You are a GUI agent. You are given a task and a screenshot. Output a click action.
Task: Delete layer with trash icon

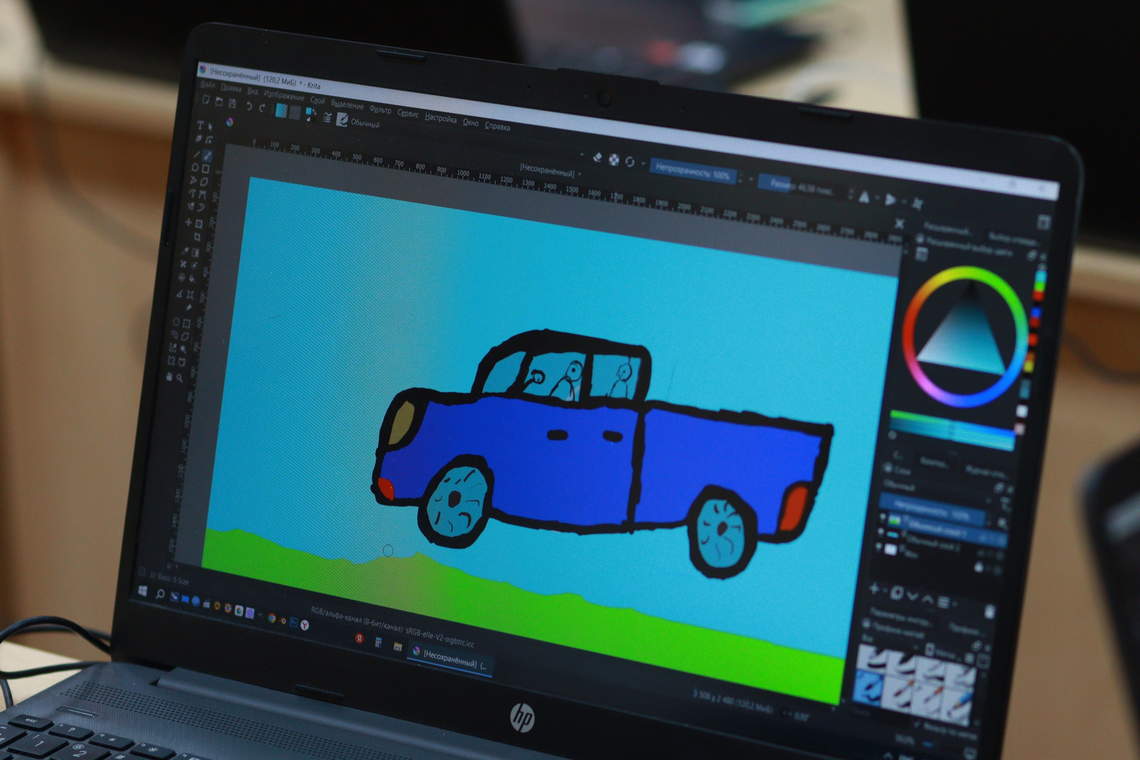[x=989, y=612]
